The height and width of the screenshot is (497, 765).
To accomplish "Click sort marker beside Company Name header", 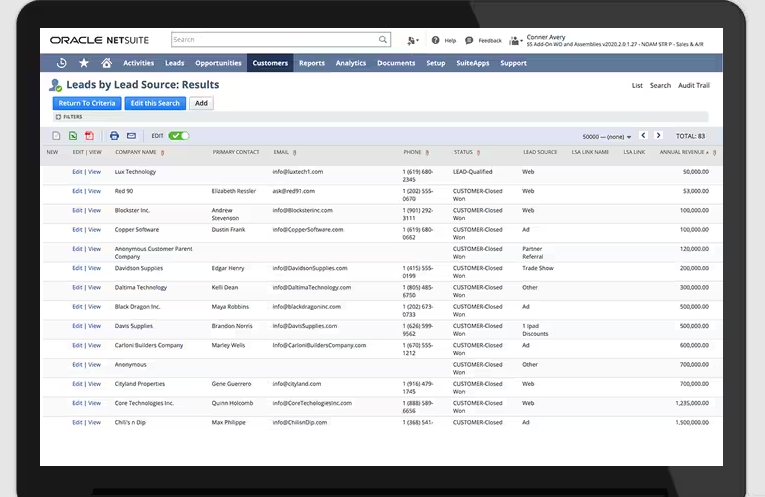I will 162,153.
